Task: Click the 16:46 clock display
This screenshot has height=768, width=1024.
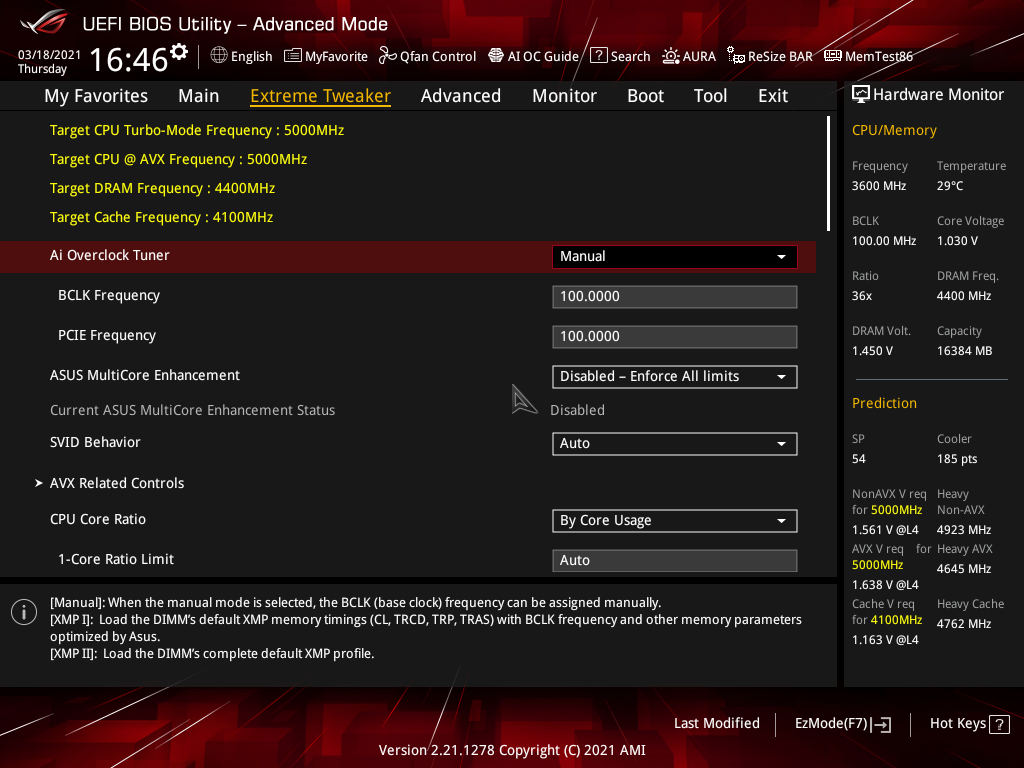Action: tap(129, 59)
